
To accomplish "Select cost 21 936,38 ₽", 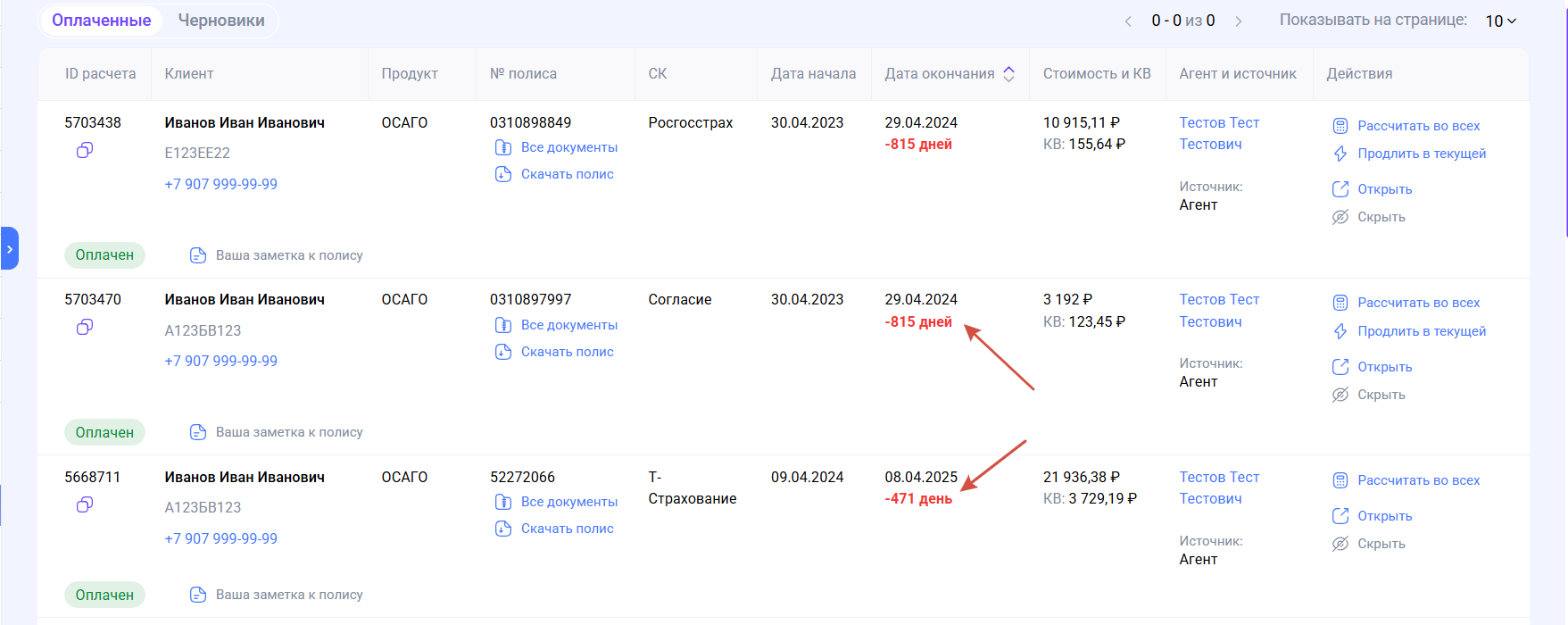I will coord(1082,477).
